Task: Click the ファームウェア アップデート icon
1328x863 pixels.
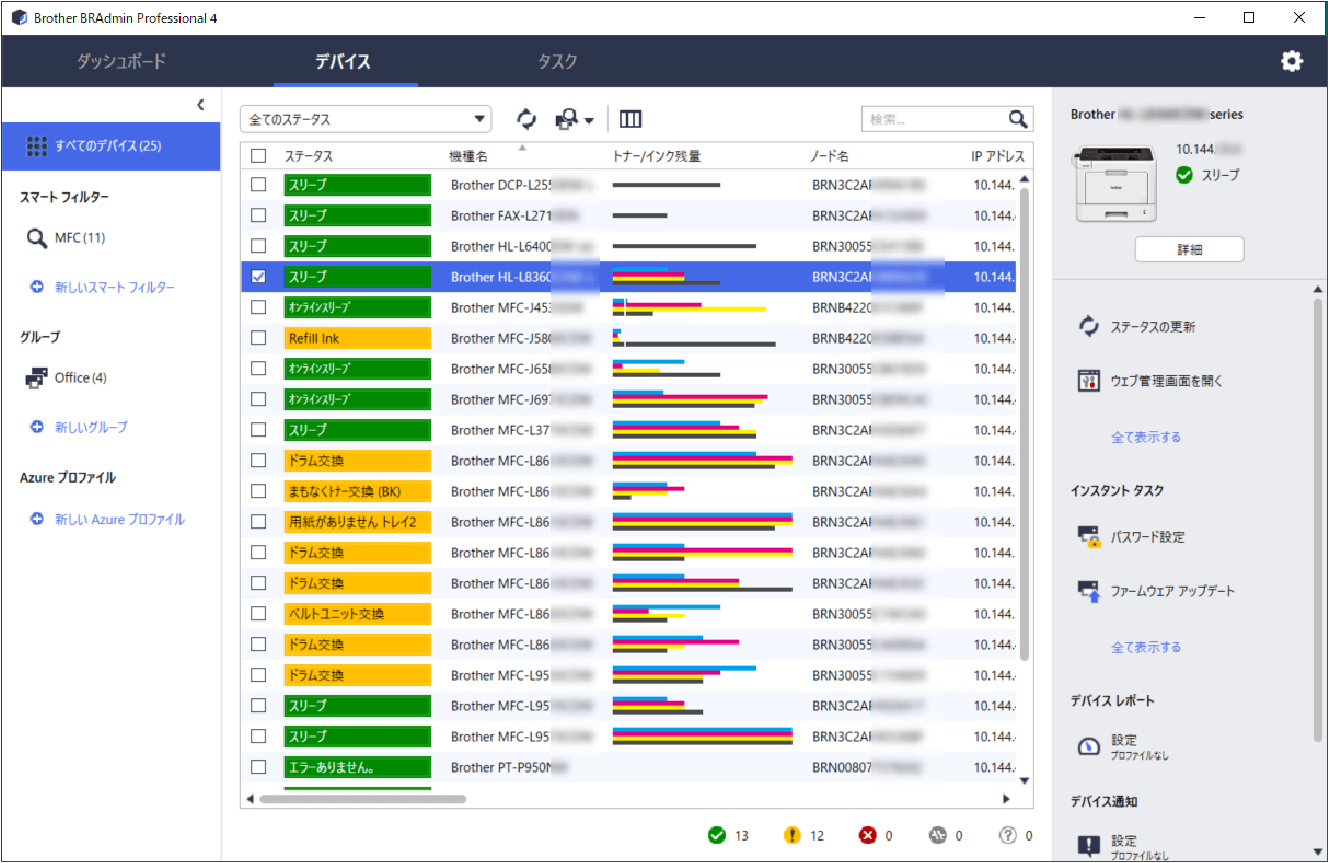Action: [1089, 591]
